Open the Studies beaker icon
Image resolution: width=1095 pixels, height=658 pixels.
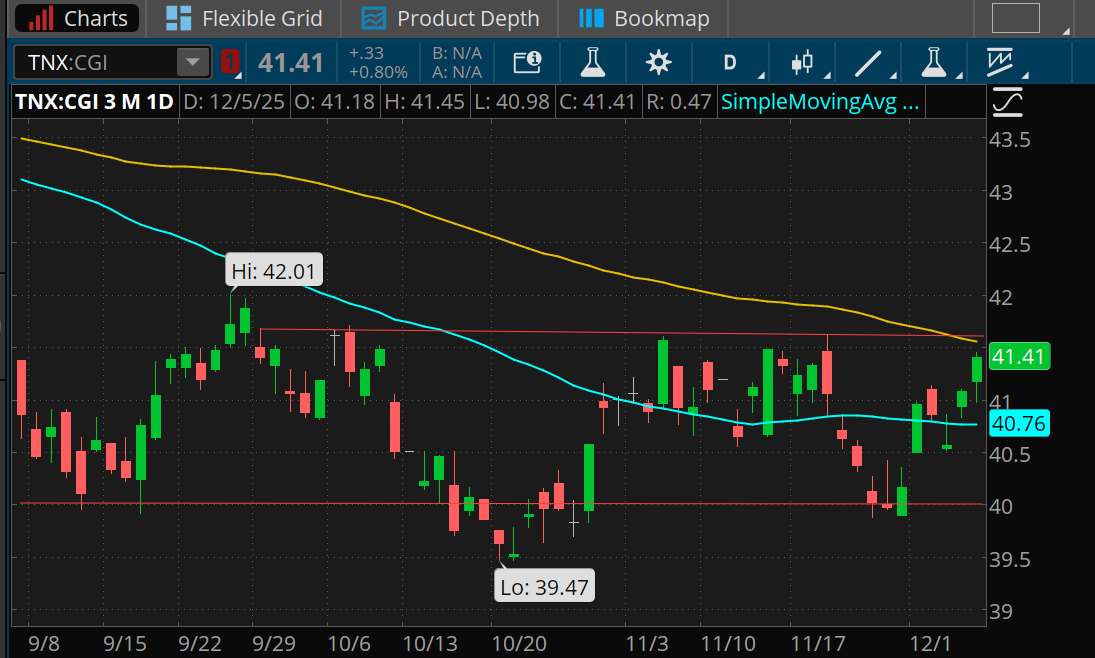pyautogui.click(x=592, y=61)
